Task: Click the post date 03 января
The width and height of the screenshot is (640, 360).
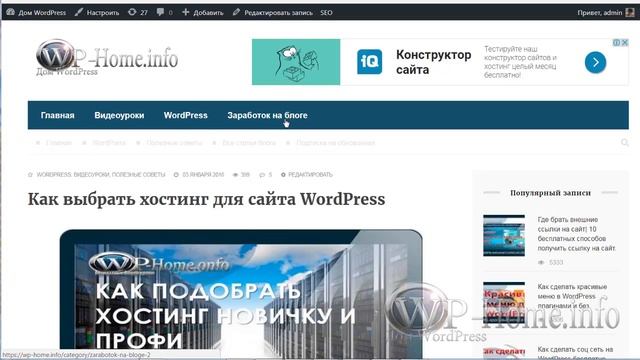Action: pyautogui.click(x=203, y=175)
